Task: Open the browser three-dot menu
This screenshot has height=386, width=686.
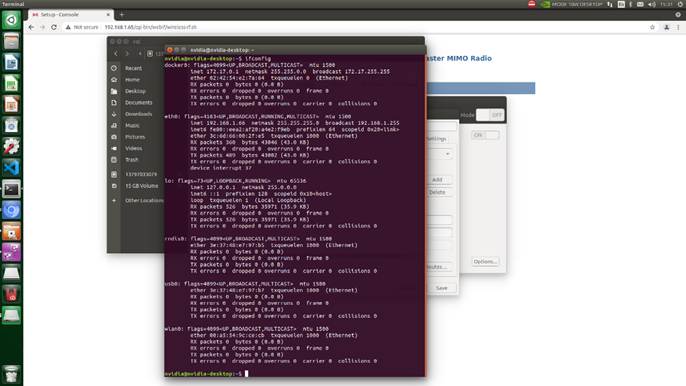Action: 678,27
